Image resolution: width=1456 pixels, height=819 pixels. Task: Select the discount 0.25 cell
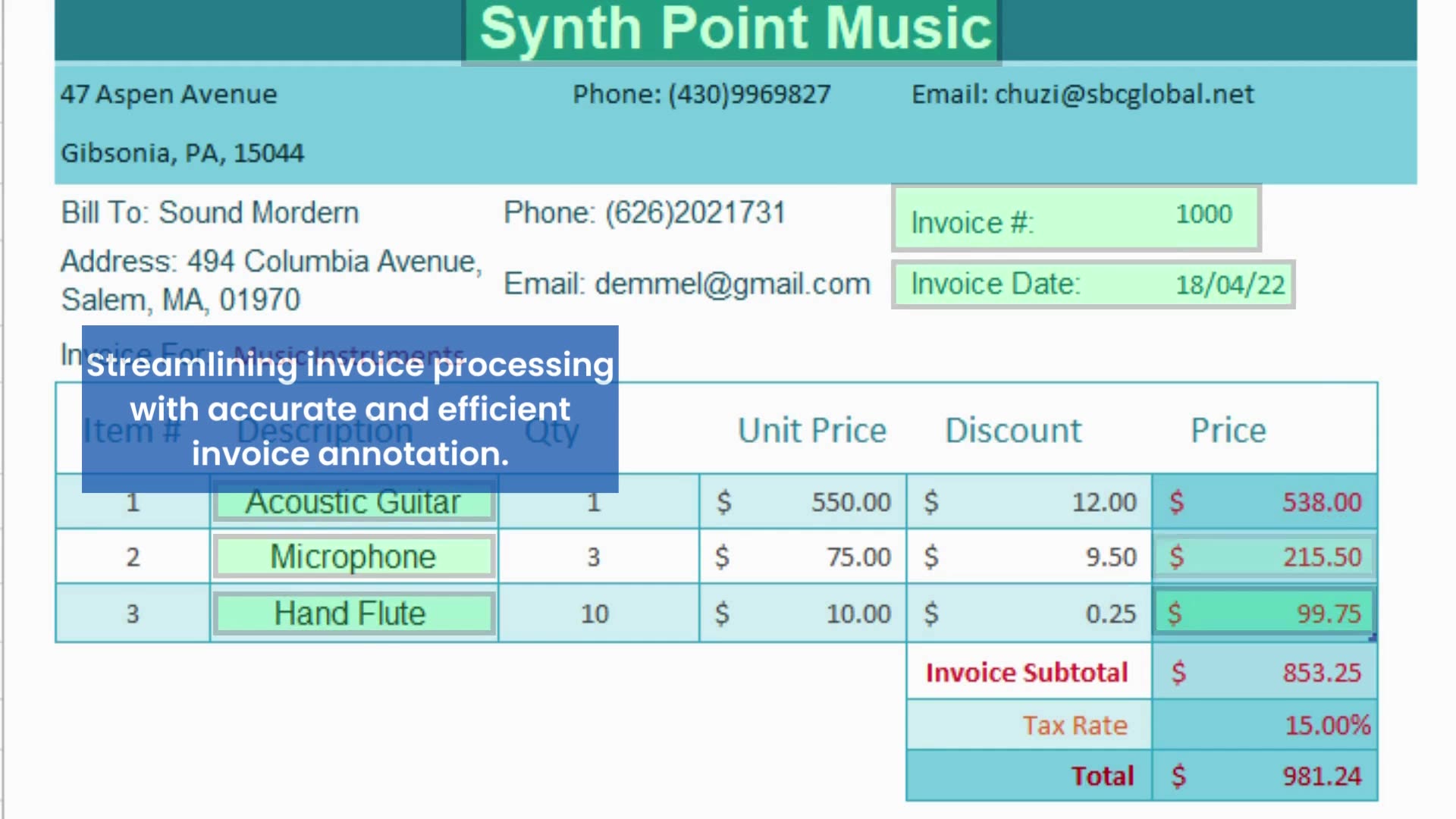point(1029,613)
